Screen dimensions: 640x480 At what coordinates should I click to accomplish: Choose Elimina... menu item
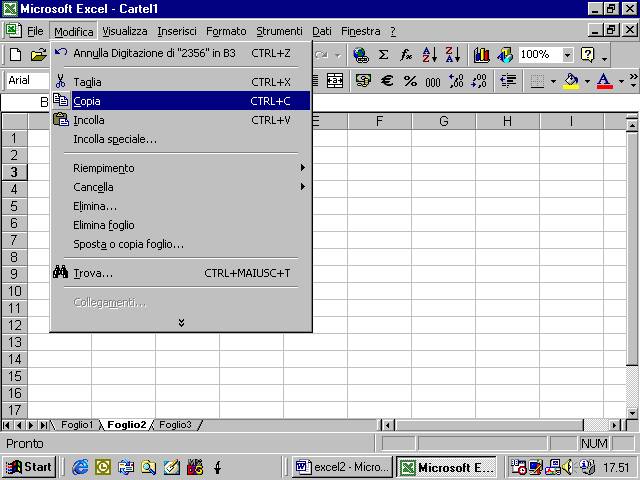(x=181, y=206)
